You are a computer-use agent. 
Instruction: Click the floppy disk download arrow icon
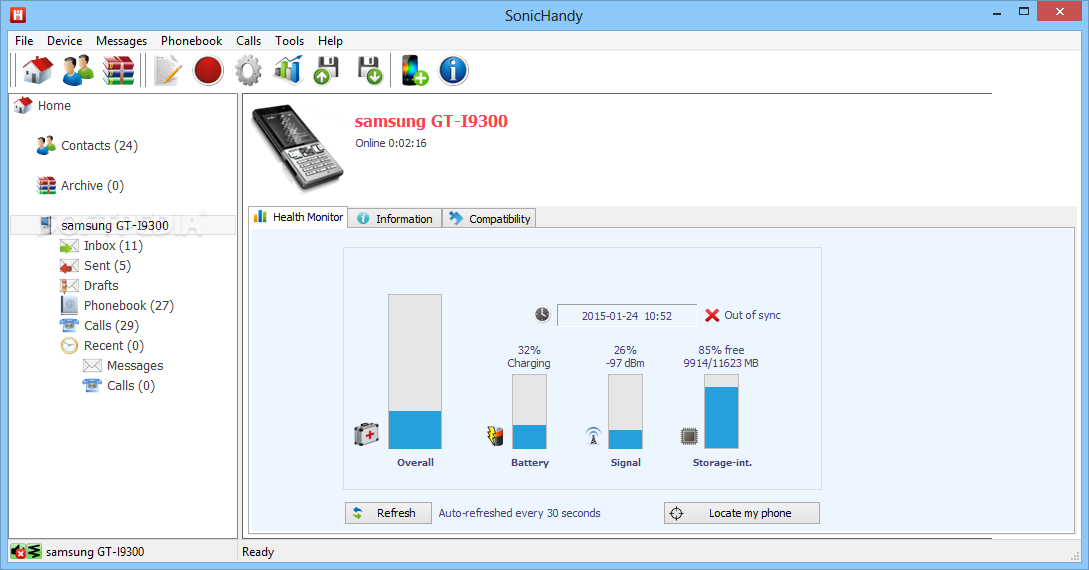pyautogui.click(x=369, y=70)
